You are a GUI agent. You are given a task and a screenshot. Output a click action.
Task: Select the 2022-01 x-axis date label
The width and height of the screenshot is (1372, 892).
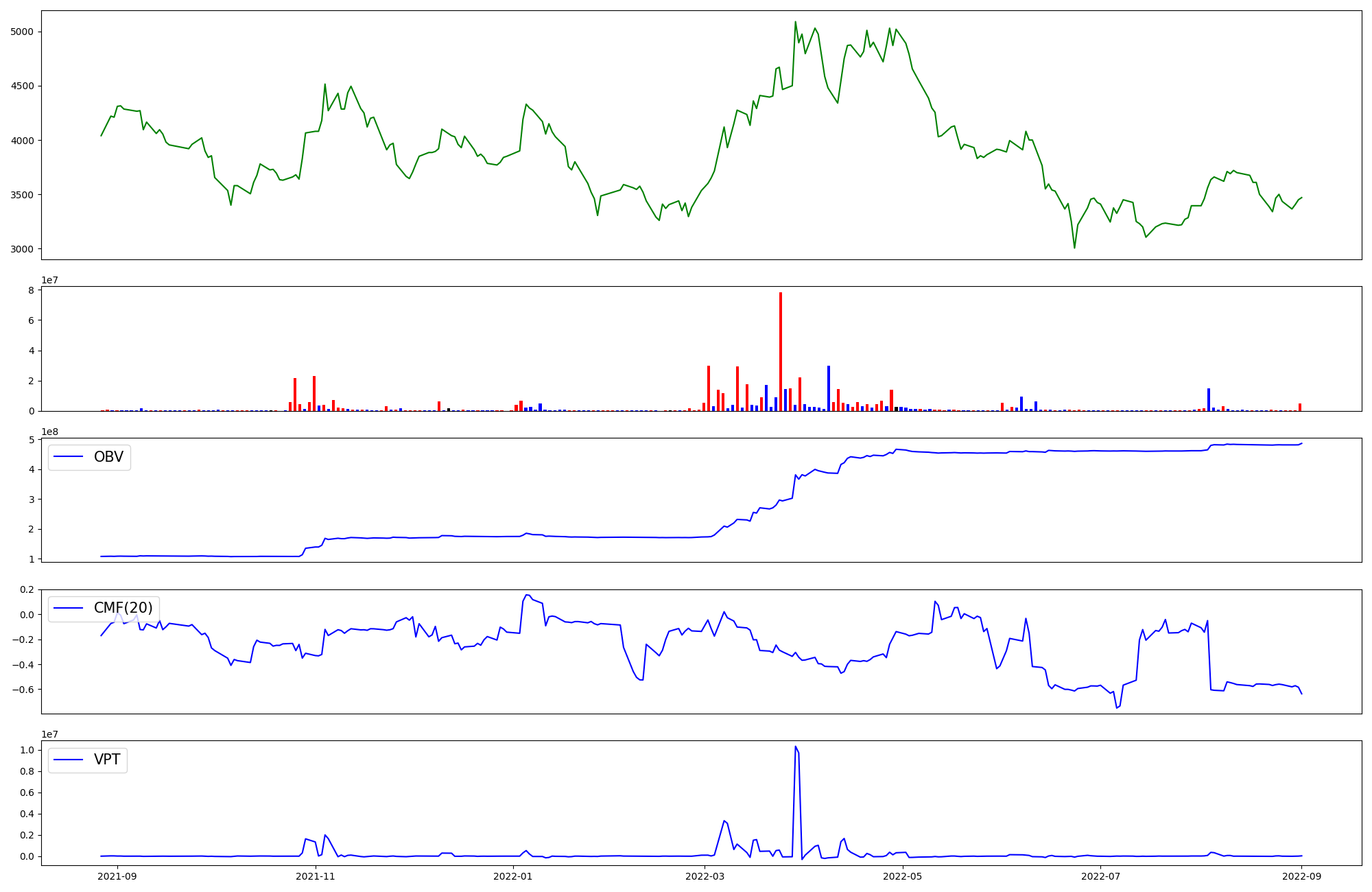[513, 876]
